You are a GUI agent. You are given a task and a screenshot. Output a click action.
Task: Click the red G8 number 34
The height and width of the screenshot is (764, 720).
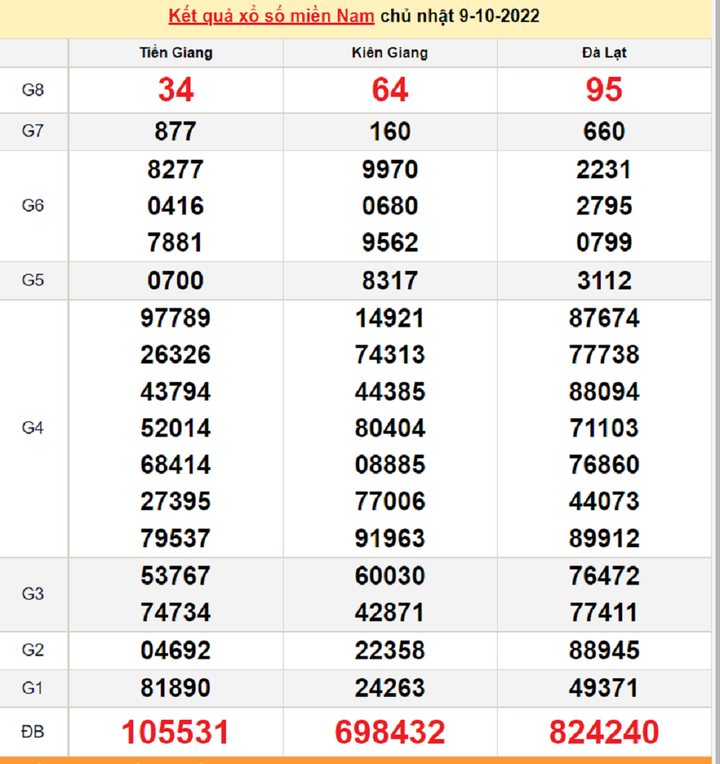point(175,90)
